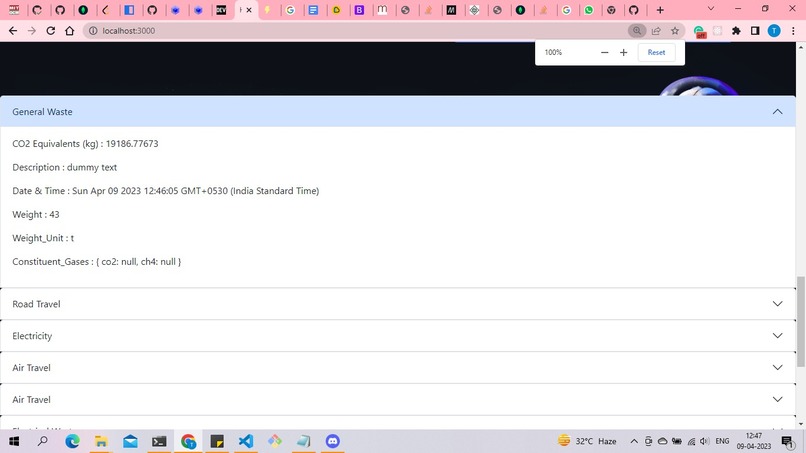806x453 pixels.
Task: Go forward in browser history
Action: coord(32,31)
